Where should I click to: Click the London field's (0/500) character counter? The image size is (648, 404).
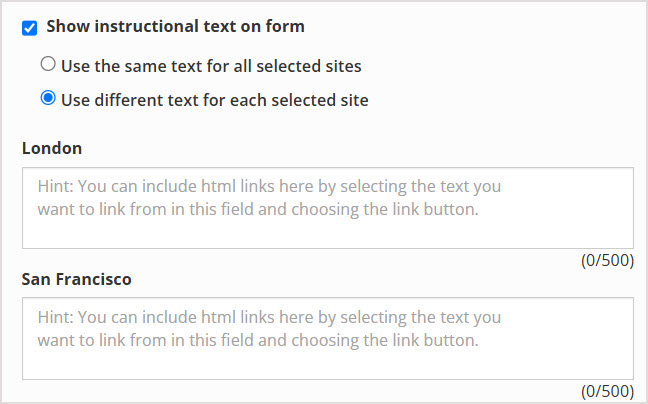pos(608,261)
